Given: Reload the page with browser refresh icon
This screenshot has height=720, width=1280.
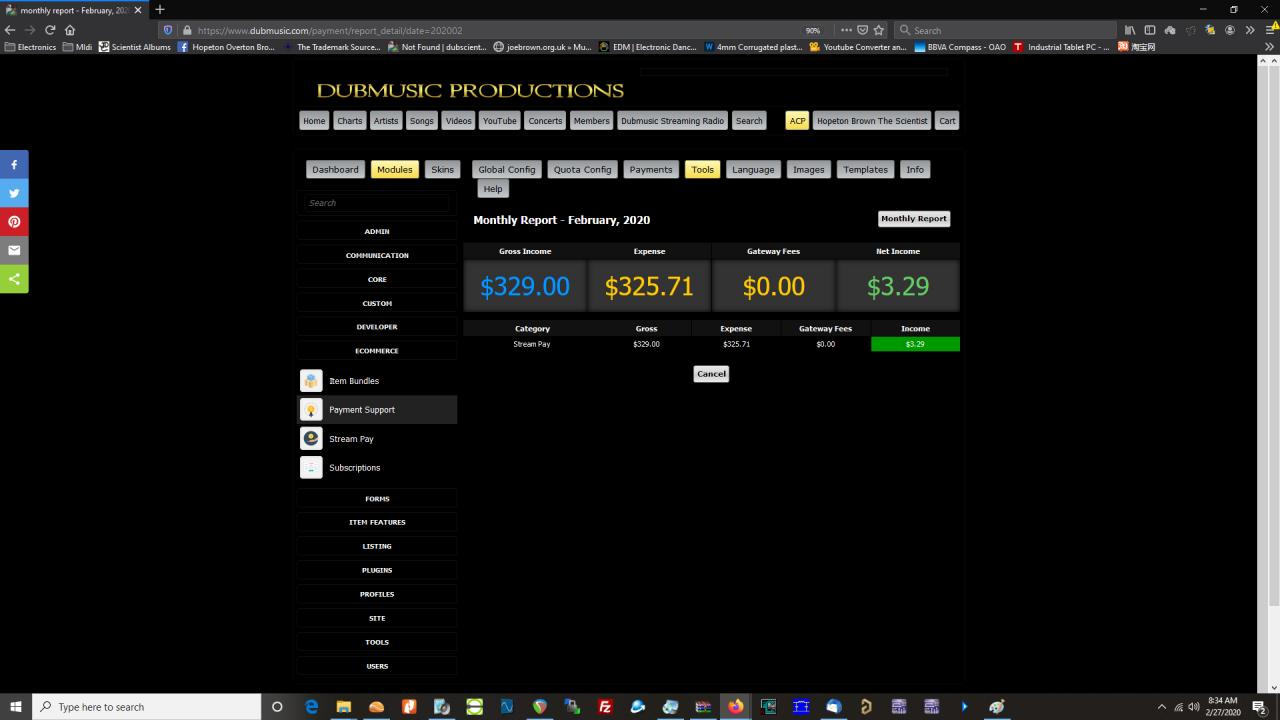Looking at the screenshot, I should (50, 30).
